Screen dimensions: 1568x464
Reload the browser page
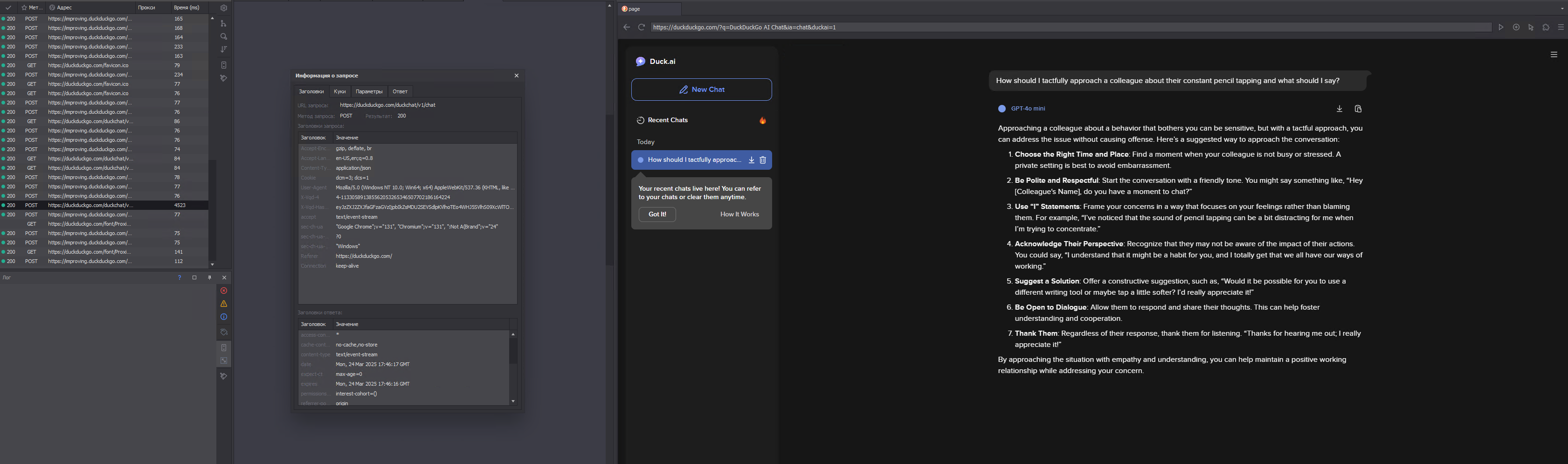coord(641,28)
